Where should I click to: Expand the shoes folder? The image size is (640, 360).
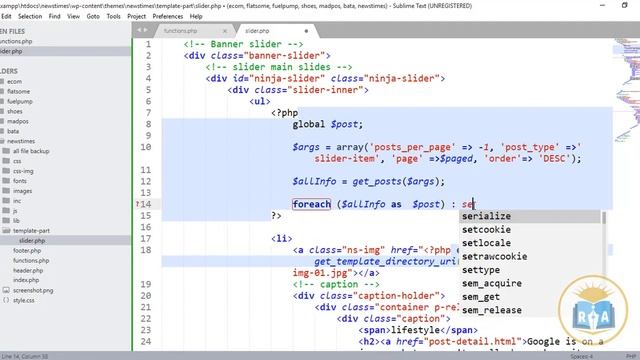tap(15, 111)
